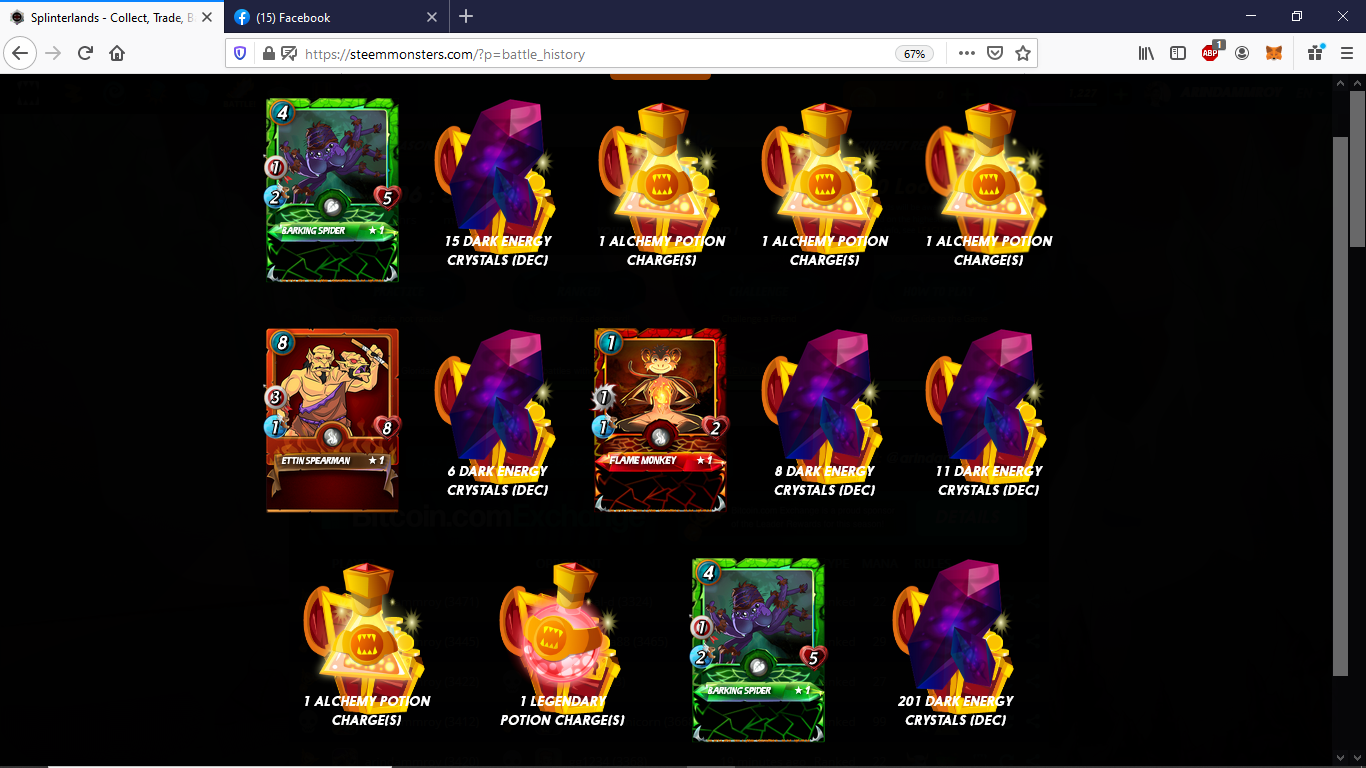Viewport: 1366px width, 768px height.
Task: Close the Facebook tab
Action: coord(432,17)
